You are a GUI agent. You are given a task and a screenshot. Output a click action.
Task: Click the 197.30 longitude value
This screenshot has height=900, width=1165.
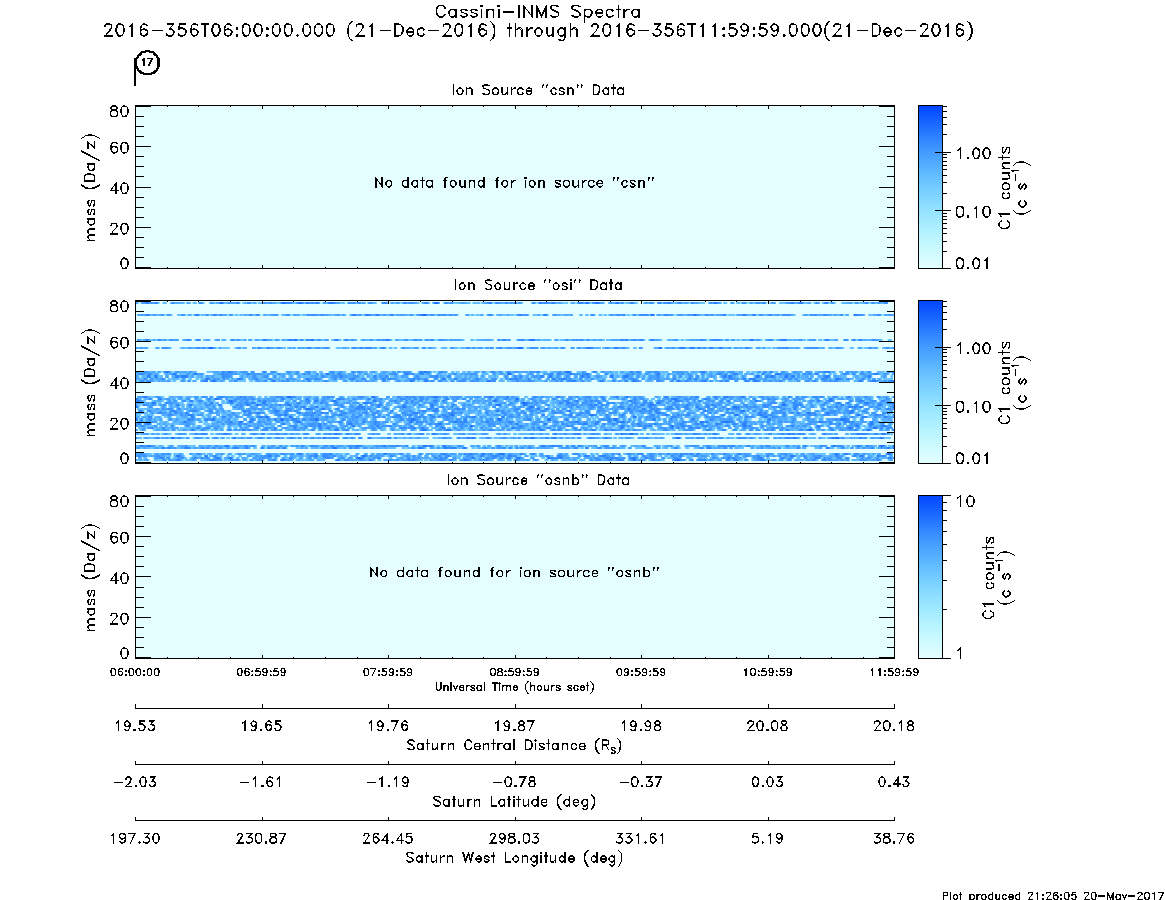click(135, 838)
